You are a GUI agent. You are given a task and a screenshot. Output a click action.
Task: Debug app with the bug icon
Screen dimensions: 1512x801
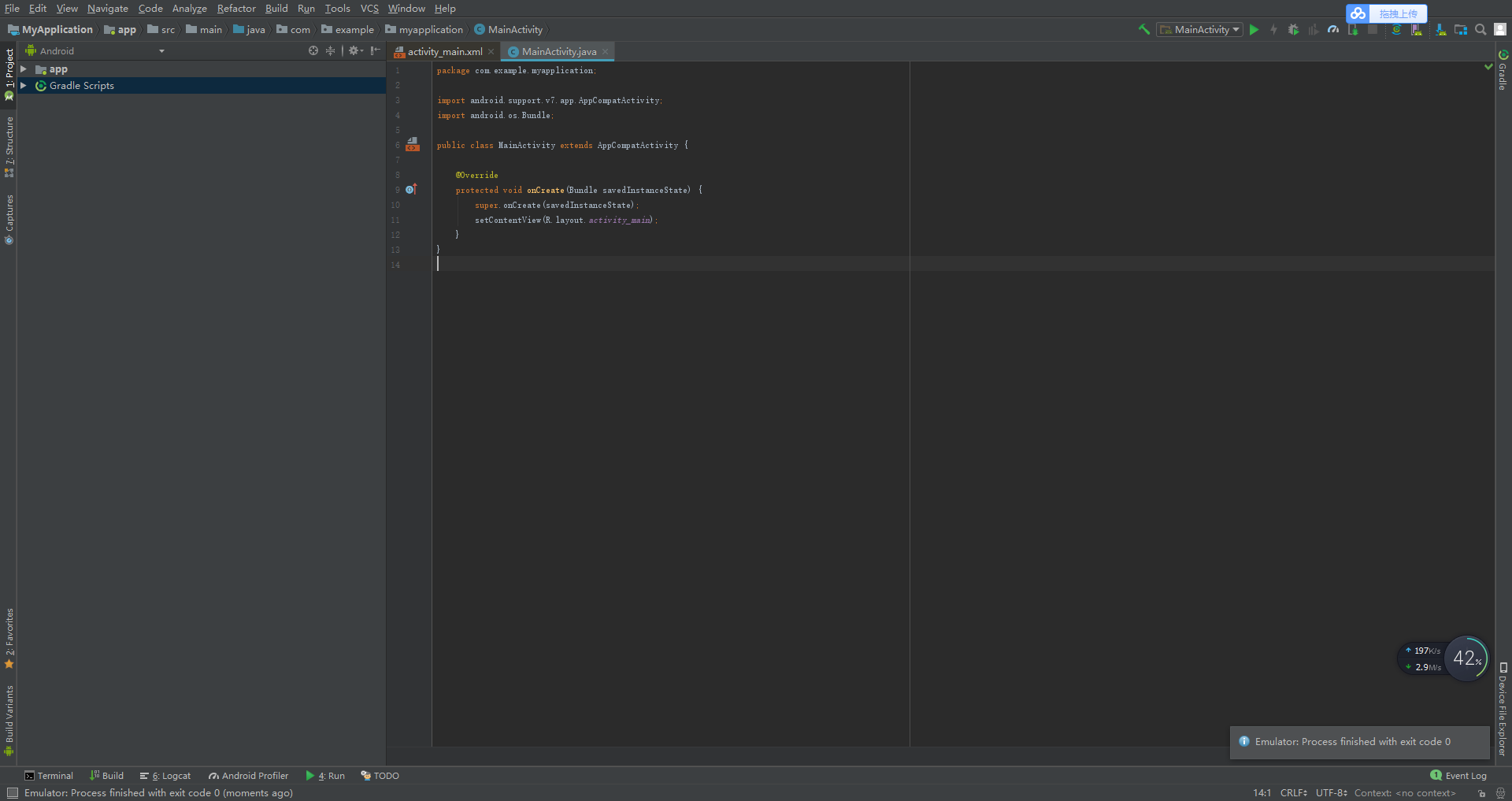point(1293,29)
